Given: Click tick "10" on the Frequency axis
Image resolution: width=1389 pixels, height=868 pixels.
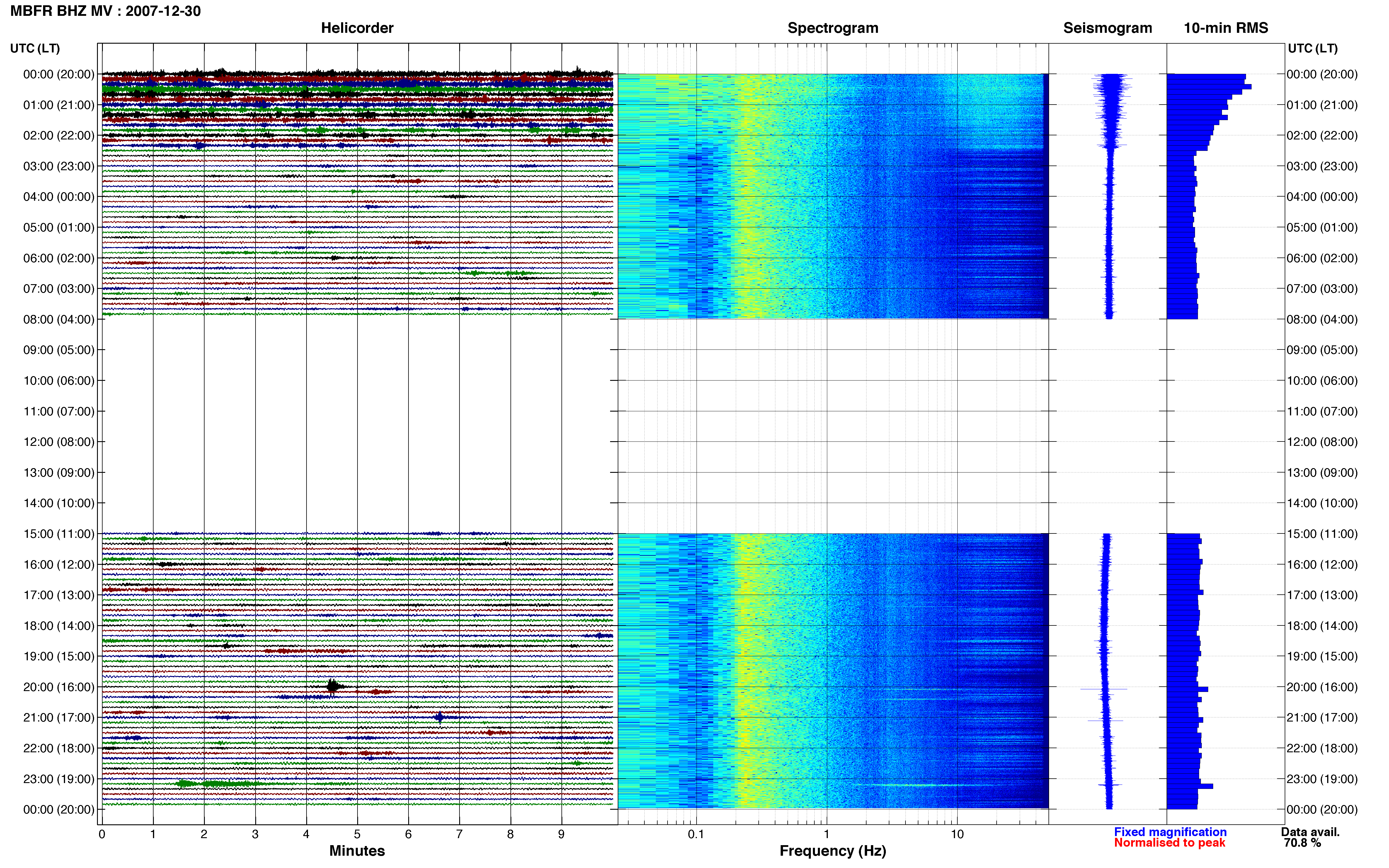Looking at the screenshot, I should (x=957, y=834).
